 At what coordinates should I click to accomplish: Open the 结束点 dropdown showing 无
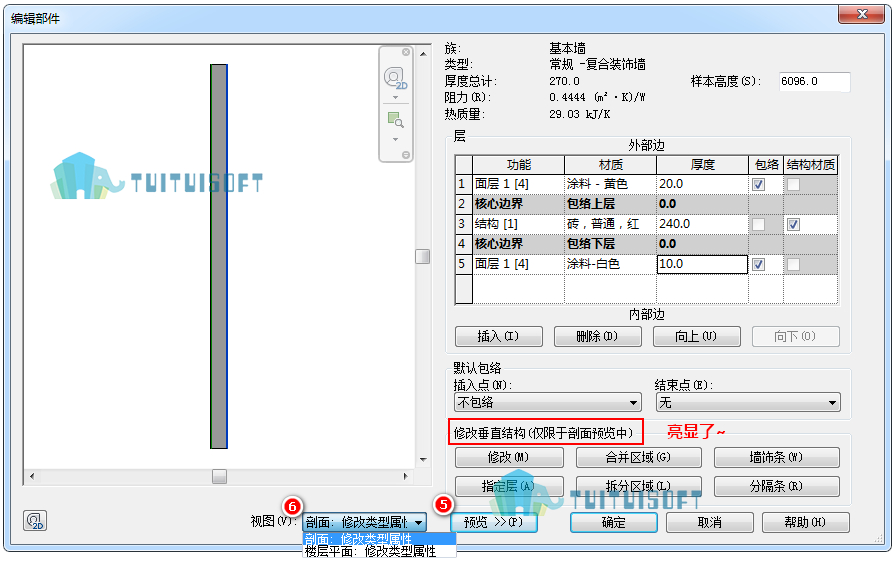pyautogui.click(x=748, y=402)
